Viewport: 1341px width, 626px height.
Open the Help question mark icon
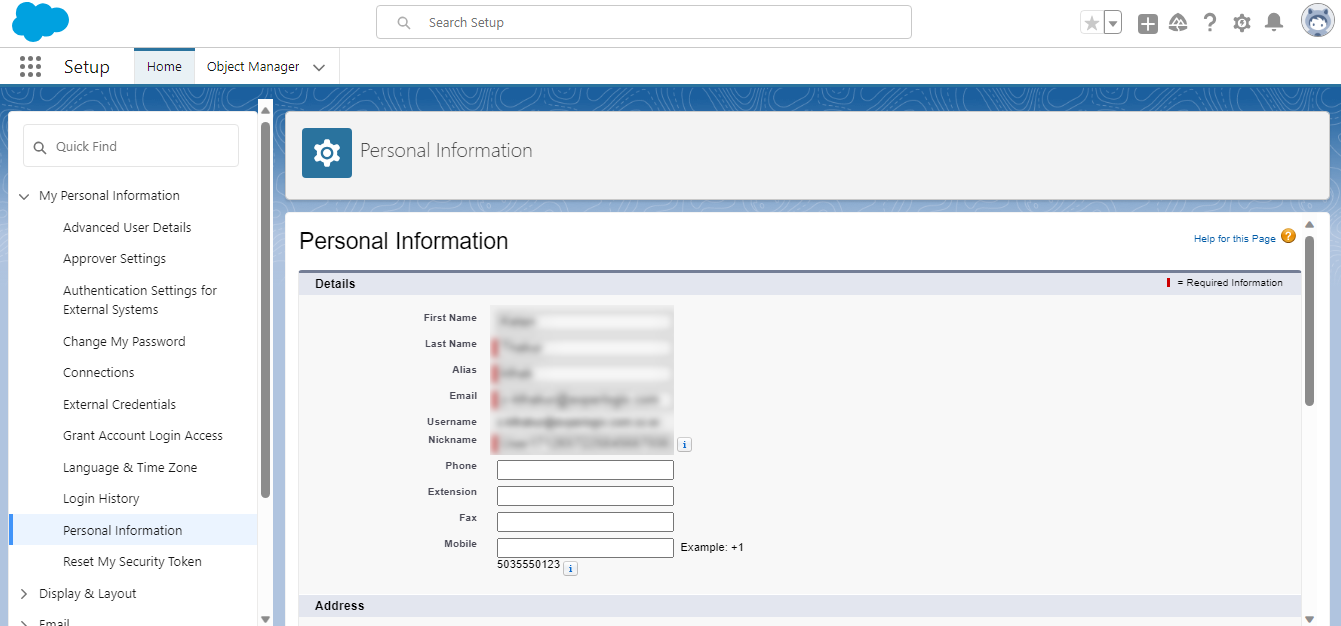tap(1210, 23)
